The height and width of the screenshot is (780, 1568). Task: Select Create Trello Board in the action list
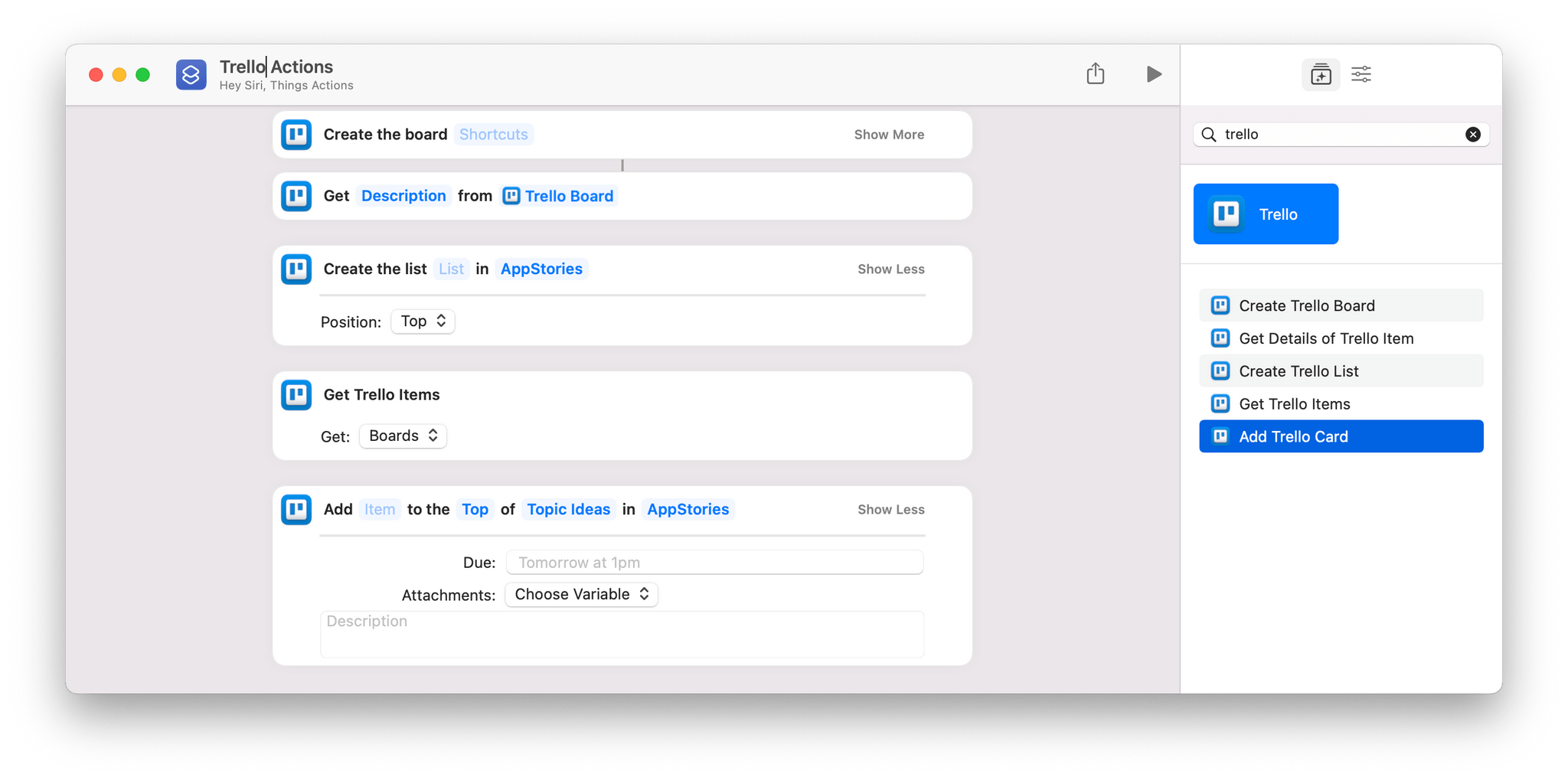1341,305
